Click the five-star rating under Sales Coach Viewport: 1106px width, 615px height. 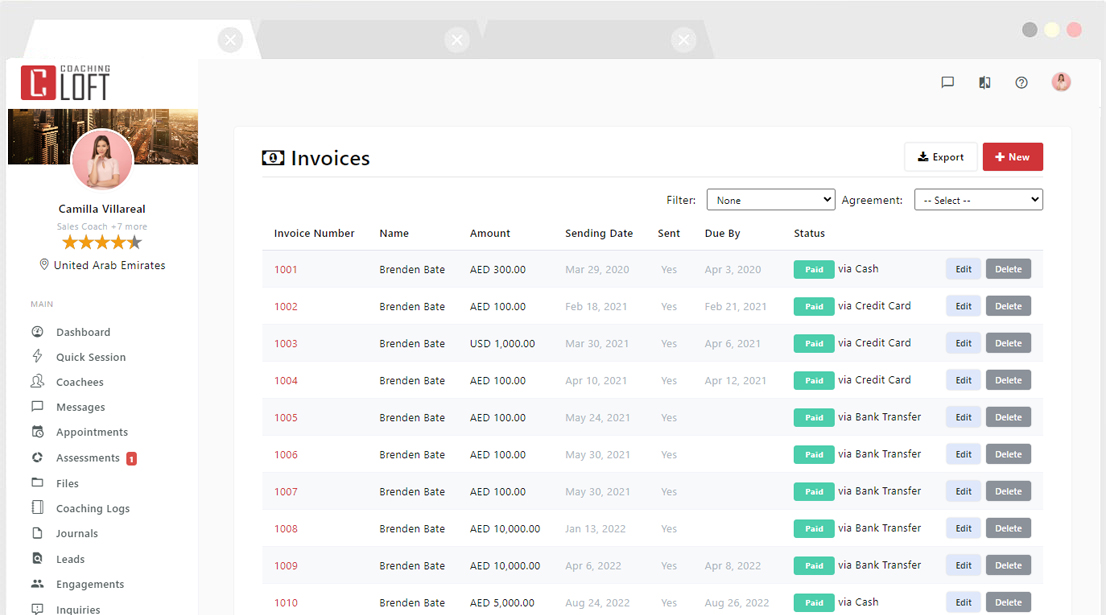tap(102, 242)
